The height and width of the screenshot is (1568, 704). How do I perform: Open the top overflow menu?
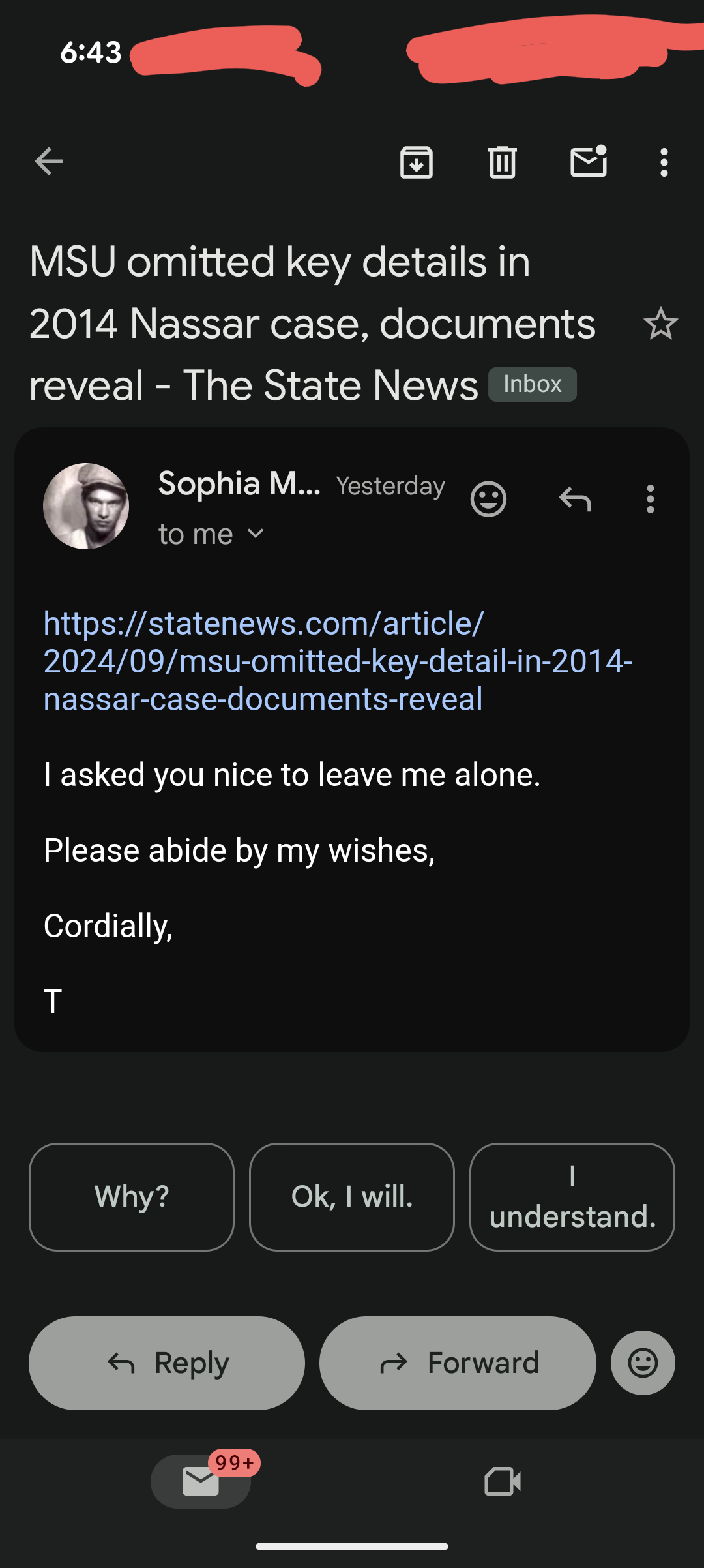pos(664,162)
